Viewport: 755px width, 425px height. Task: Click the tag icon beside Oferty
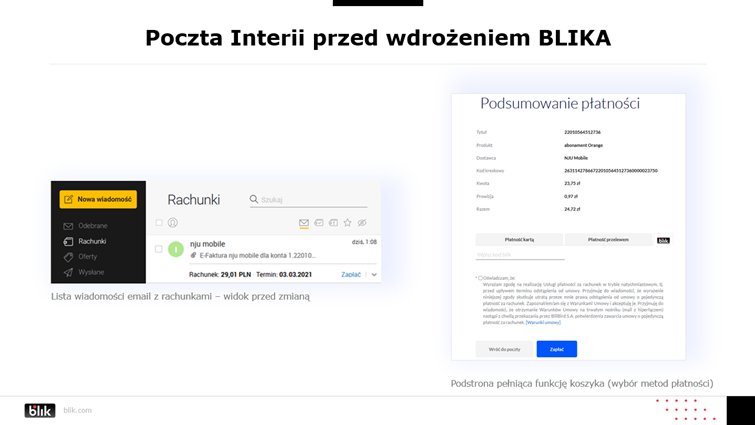click(x=68, y=257)
